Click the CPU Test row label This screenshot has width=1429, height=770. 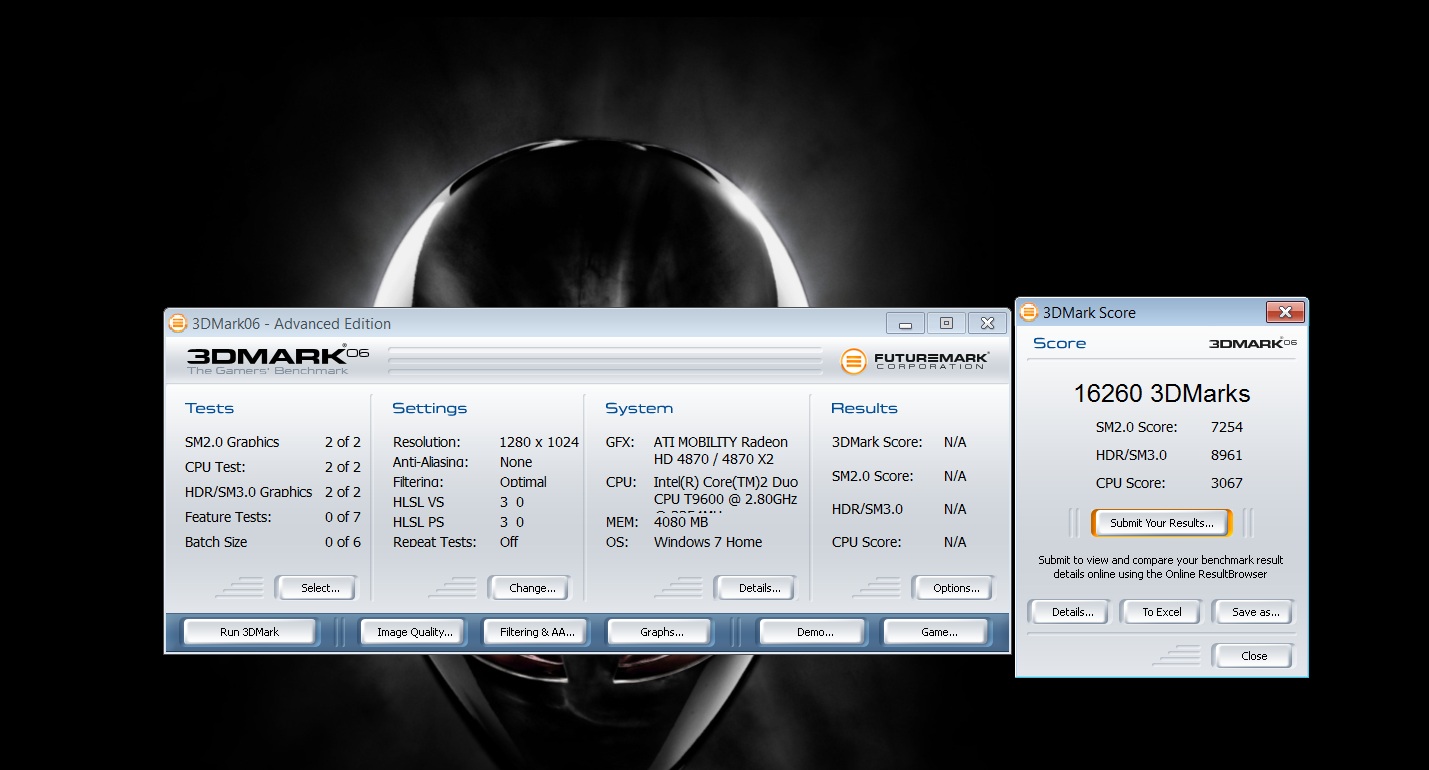(215, 467)
